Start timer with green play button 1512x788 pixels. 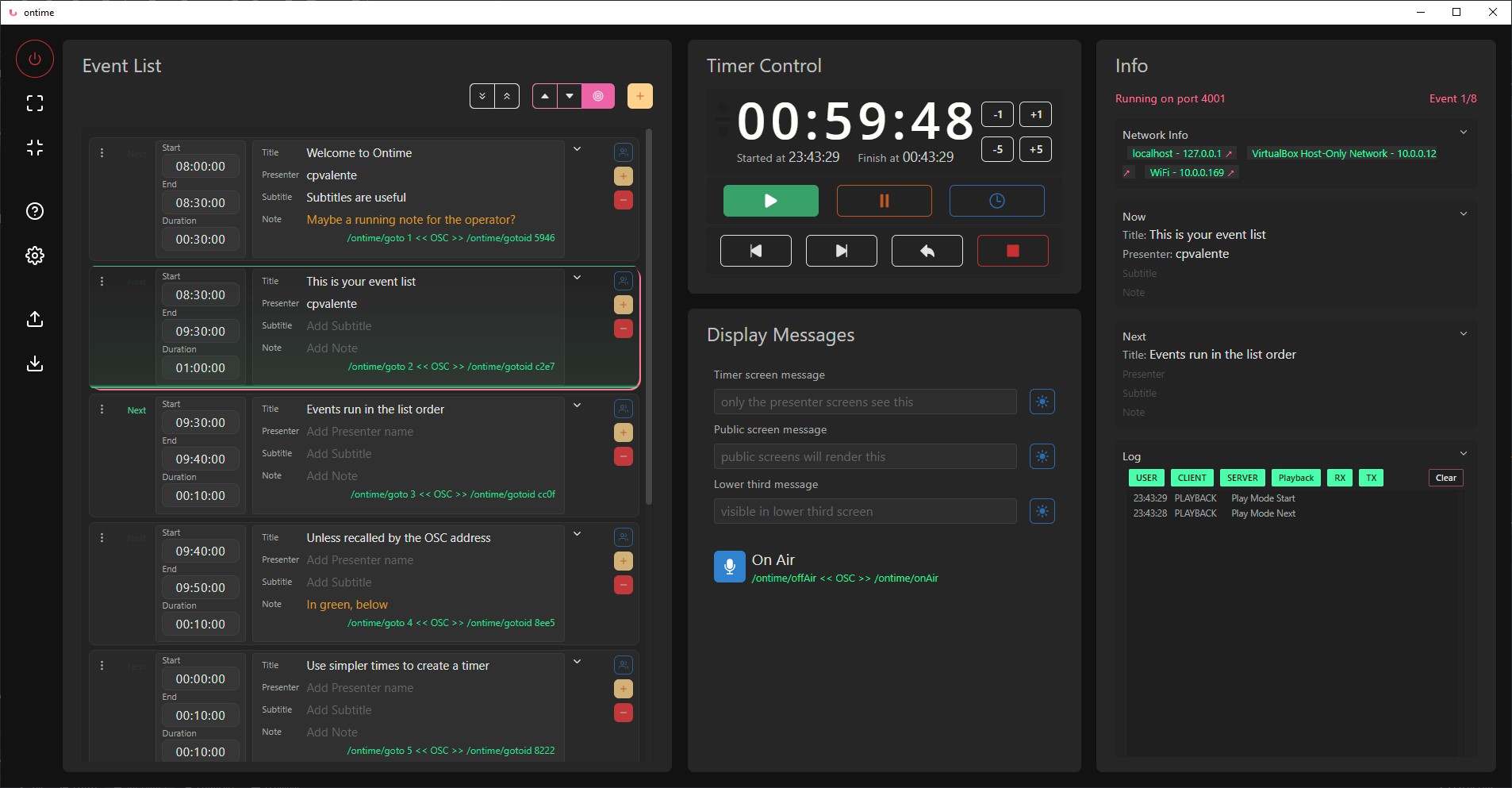(771, 201)
